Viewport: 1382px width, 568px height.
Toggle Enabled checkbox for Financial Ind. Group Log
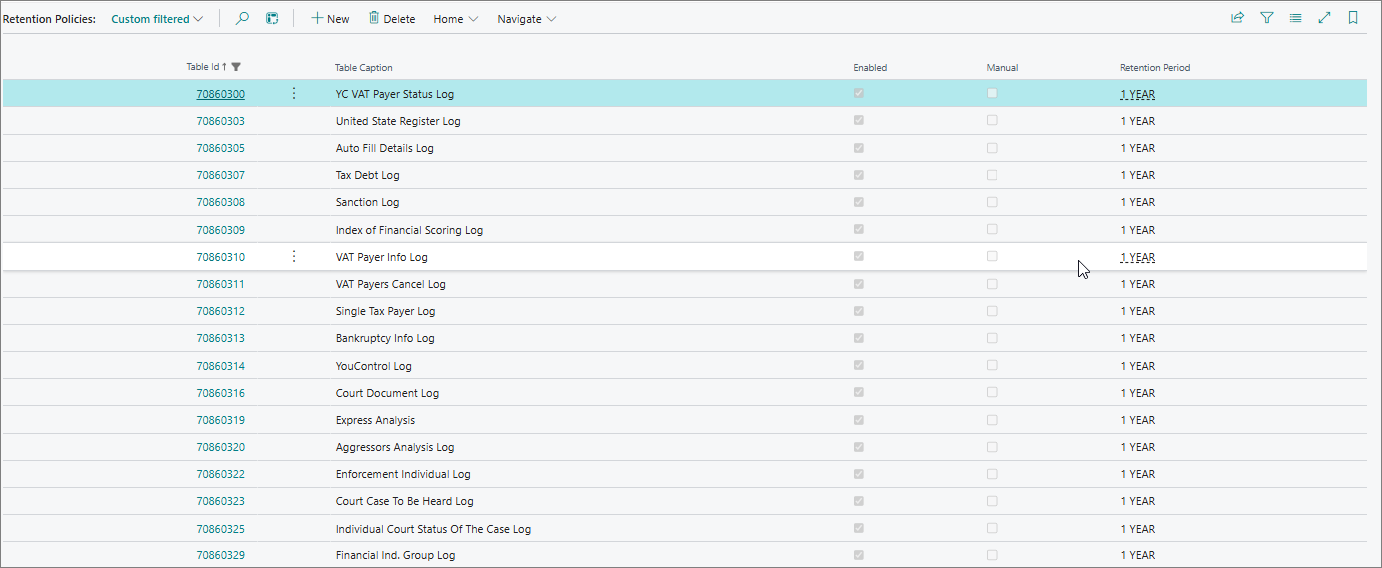click(858, 554)
